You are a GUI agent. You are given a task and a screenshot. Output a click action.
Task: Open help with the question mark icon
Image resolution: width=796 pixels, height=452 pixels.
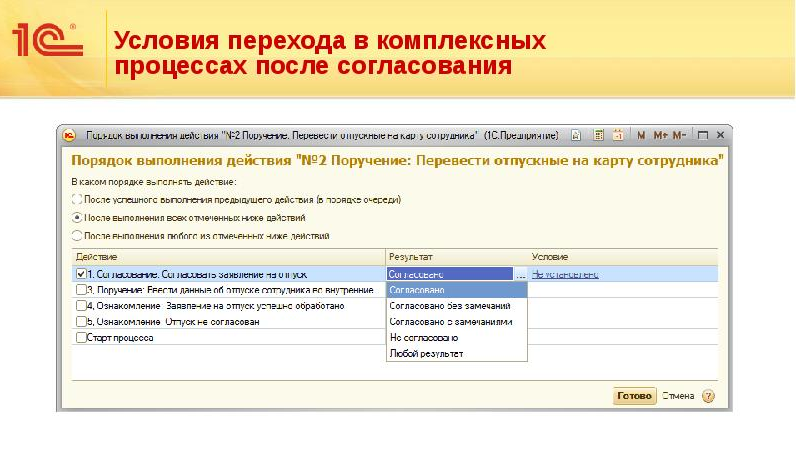coord(708,396)
